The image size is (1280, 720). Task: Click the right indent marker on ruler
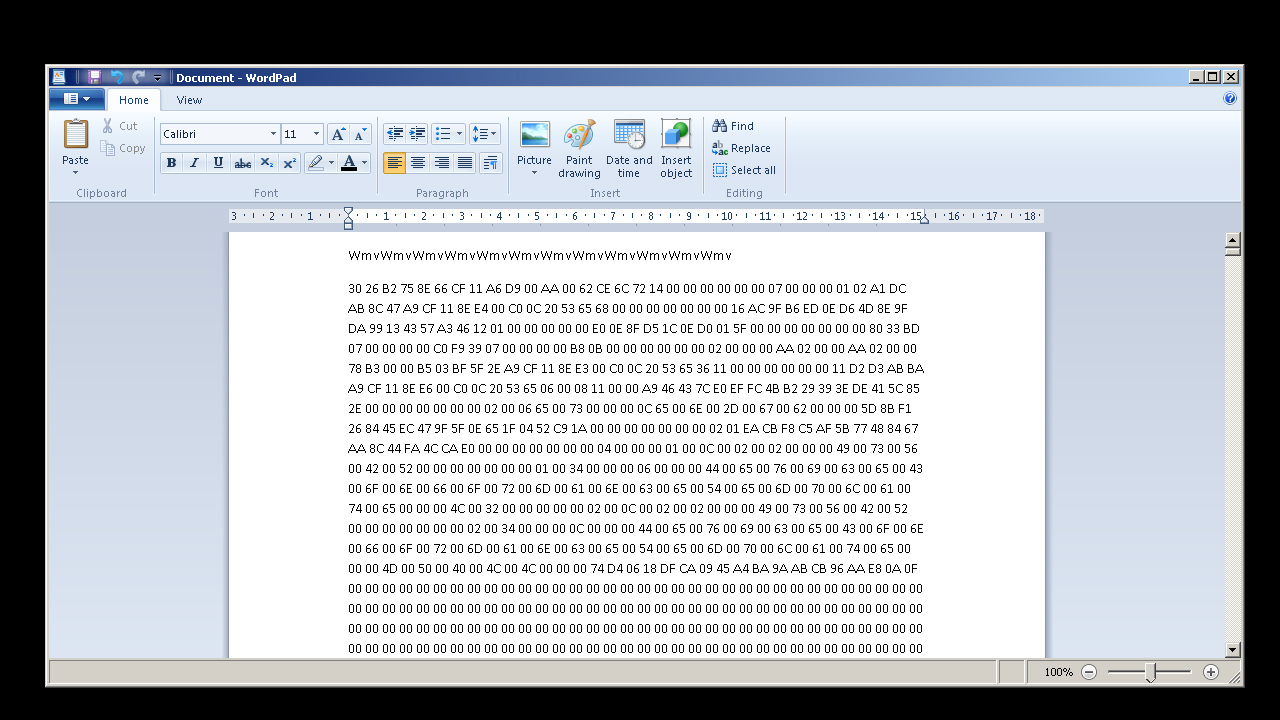pyautogui.click(x=924, y=219)
